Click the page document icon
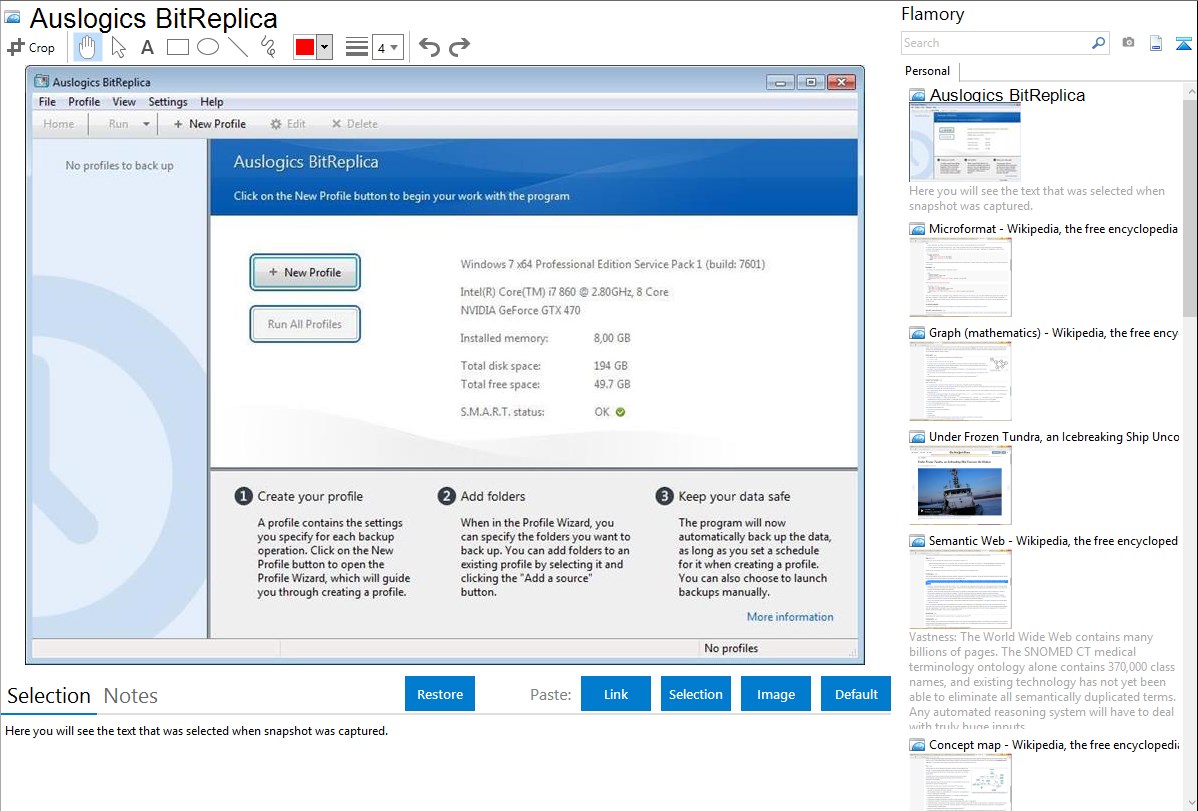1198x811 pixels. [1156, 43]
